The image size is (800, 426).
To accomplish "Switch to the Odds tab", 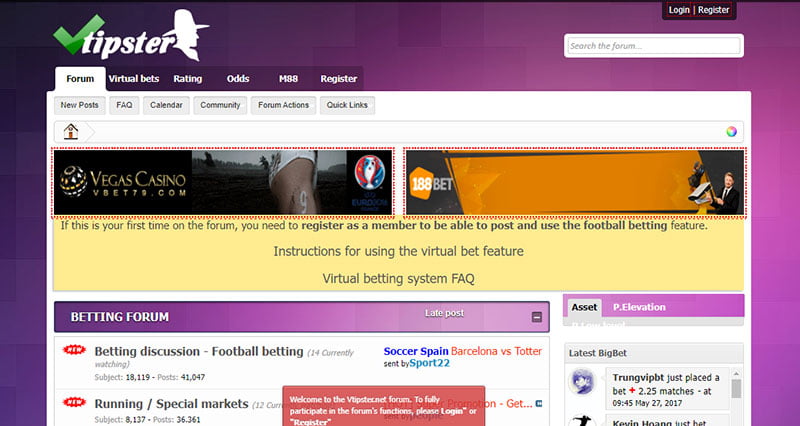I will coord(238,79).
